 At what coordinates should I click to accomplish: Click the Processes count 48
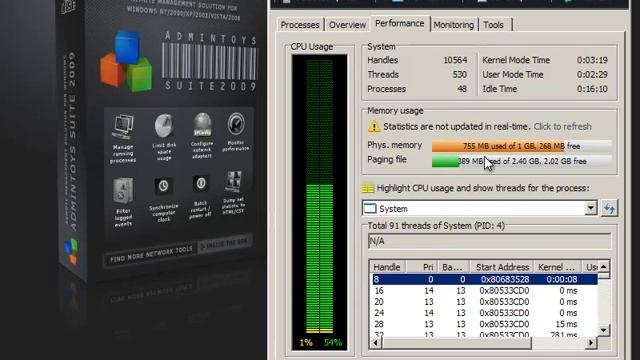click(x=462, y=89)
